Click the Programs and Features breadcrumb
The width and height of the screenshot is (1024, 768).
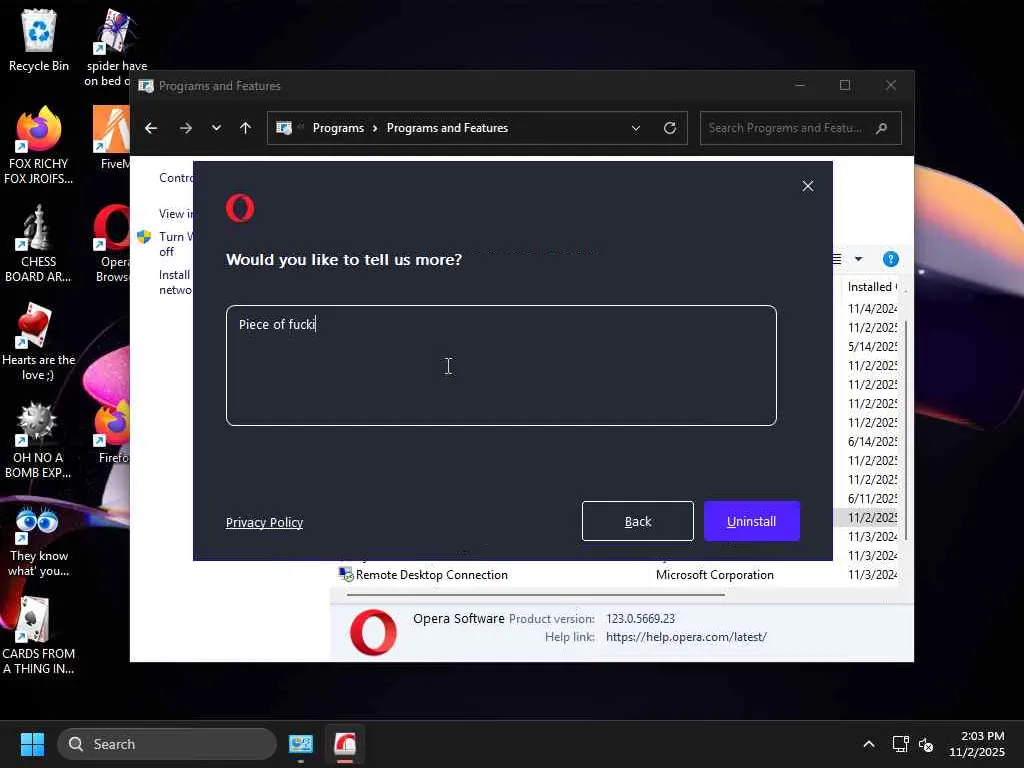pos(447,128)
